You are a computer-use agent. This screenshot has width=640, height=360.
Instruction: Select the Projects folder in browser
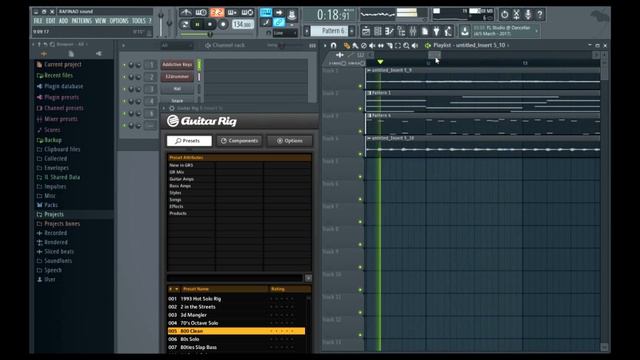point(53,214)
